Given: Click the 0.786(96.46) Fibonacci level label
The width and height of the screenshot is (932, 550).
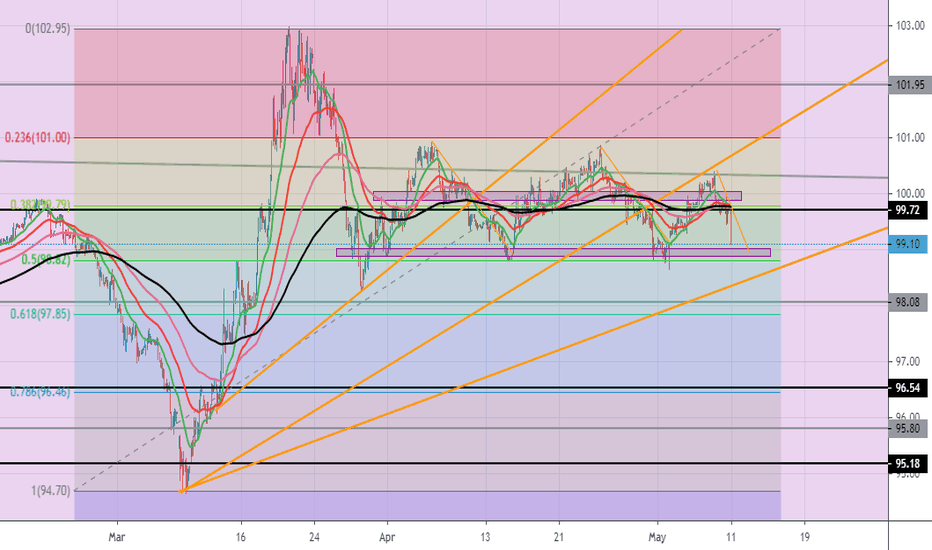Looking at the screenshot, I should click(40, 392).
